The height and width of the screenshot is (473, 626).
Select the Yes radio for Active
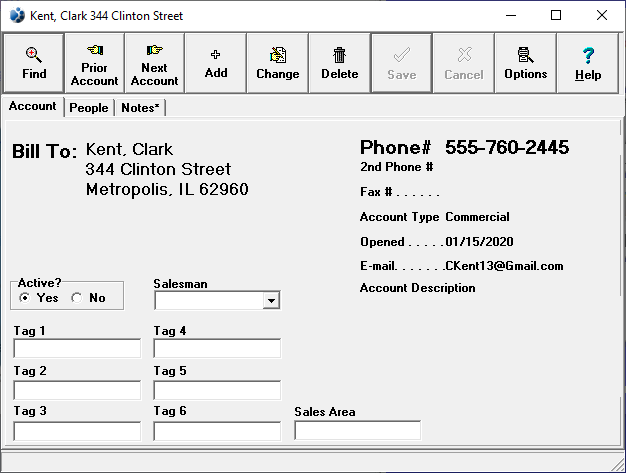[26, 298]
